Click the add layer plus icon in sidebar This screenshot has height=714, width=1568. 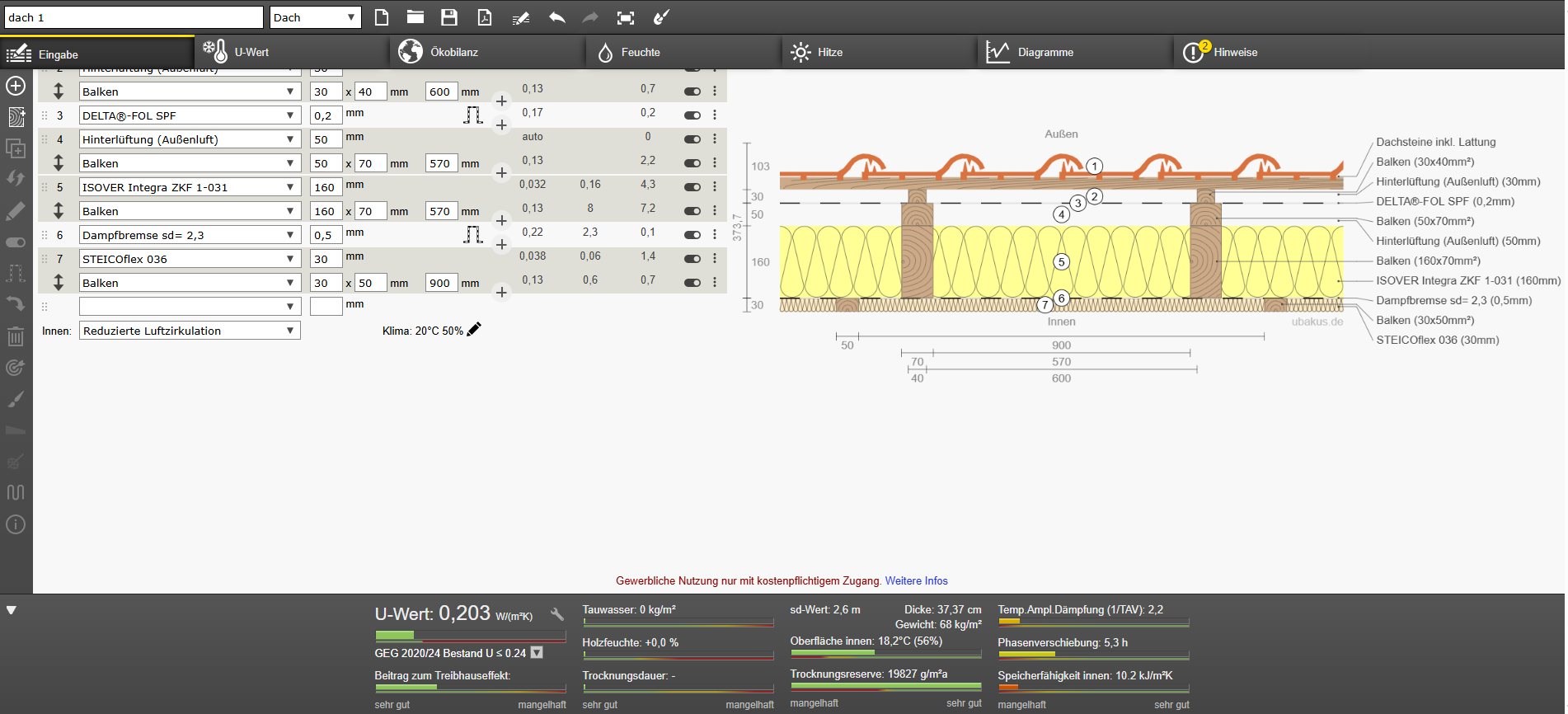click(16, 86)
